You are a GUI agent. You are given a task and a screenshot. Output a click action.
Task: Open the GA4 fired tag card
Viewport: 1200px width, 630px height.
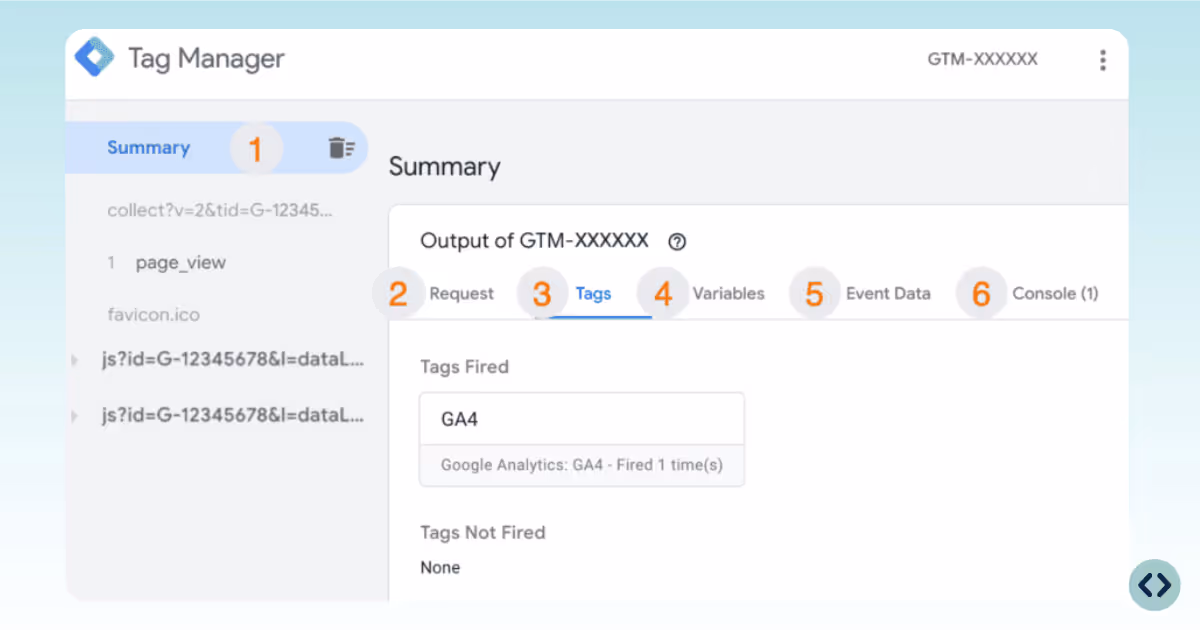(x=582, y=439)
